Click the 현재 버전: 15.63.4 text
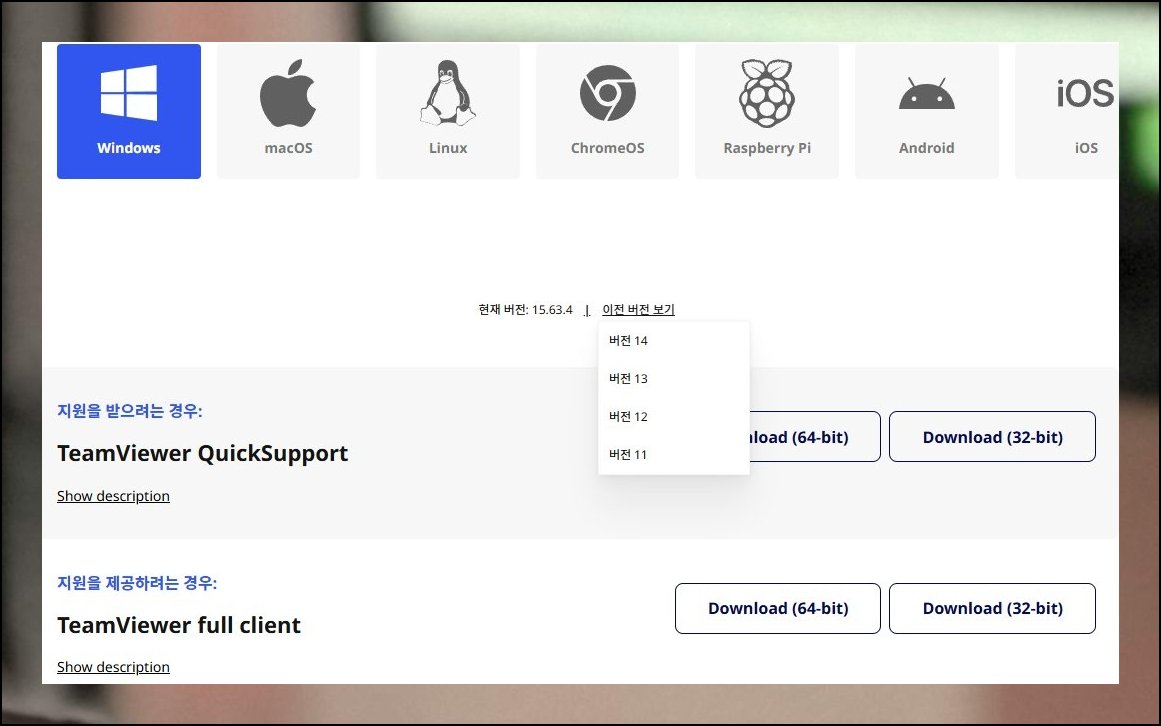The height and width of the screenshot is (726, 1161). 525,309
